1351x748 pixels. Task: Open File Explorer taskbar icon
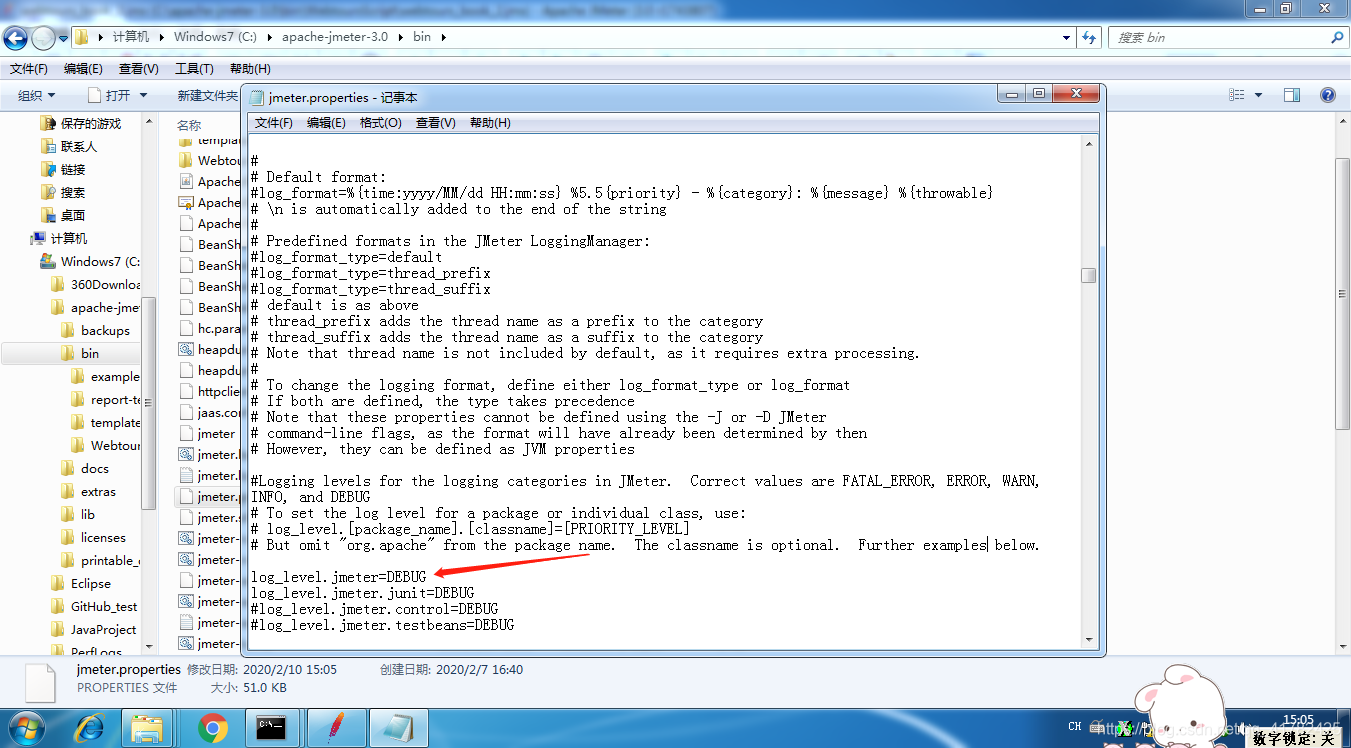(148, 727)
